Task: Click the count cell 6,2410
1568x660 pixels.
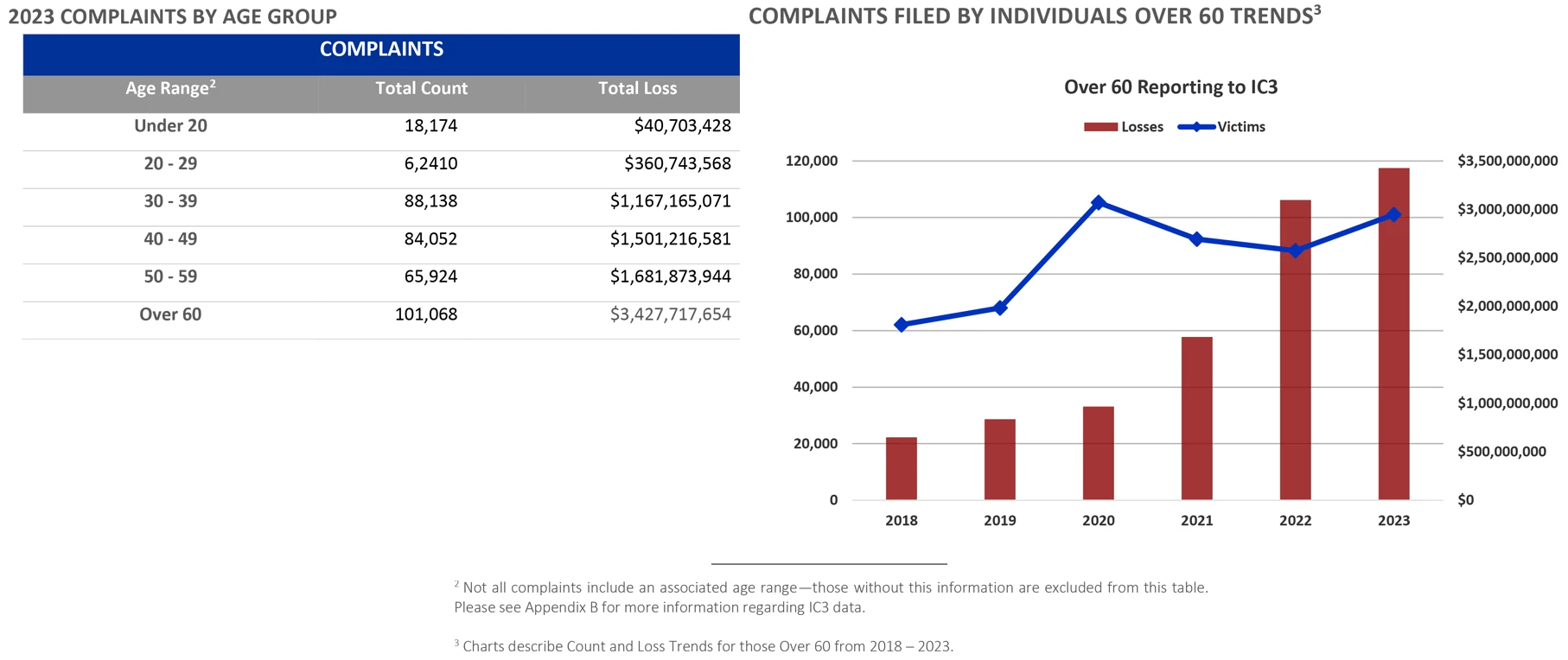Action: click(430, 164)
